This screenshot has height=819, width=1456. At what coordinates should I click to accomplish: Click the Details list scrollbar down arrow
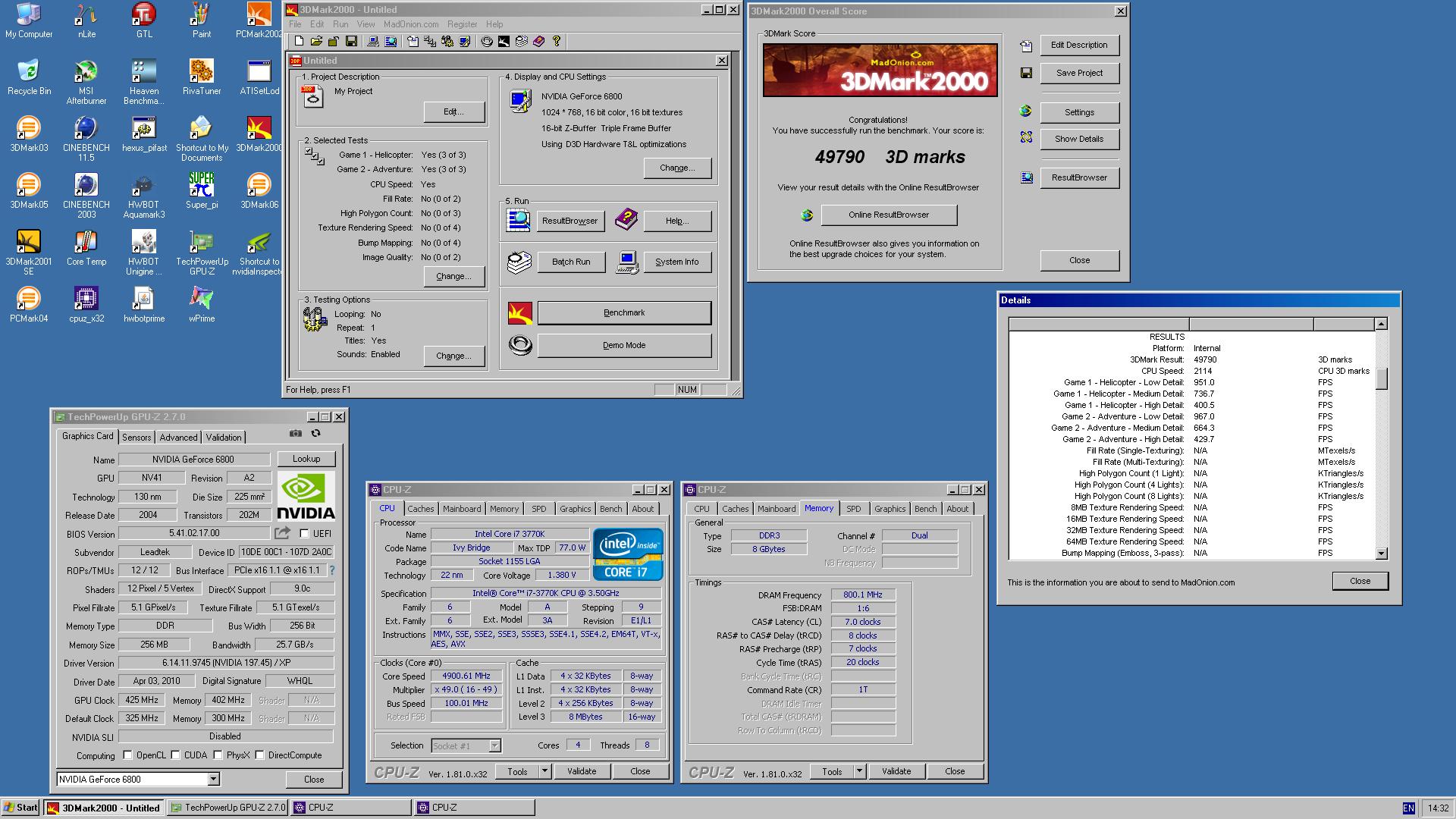[1381, 554]
